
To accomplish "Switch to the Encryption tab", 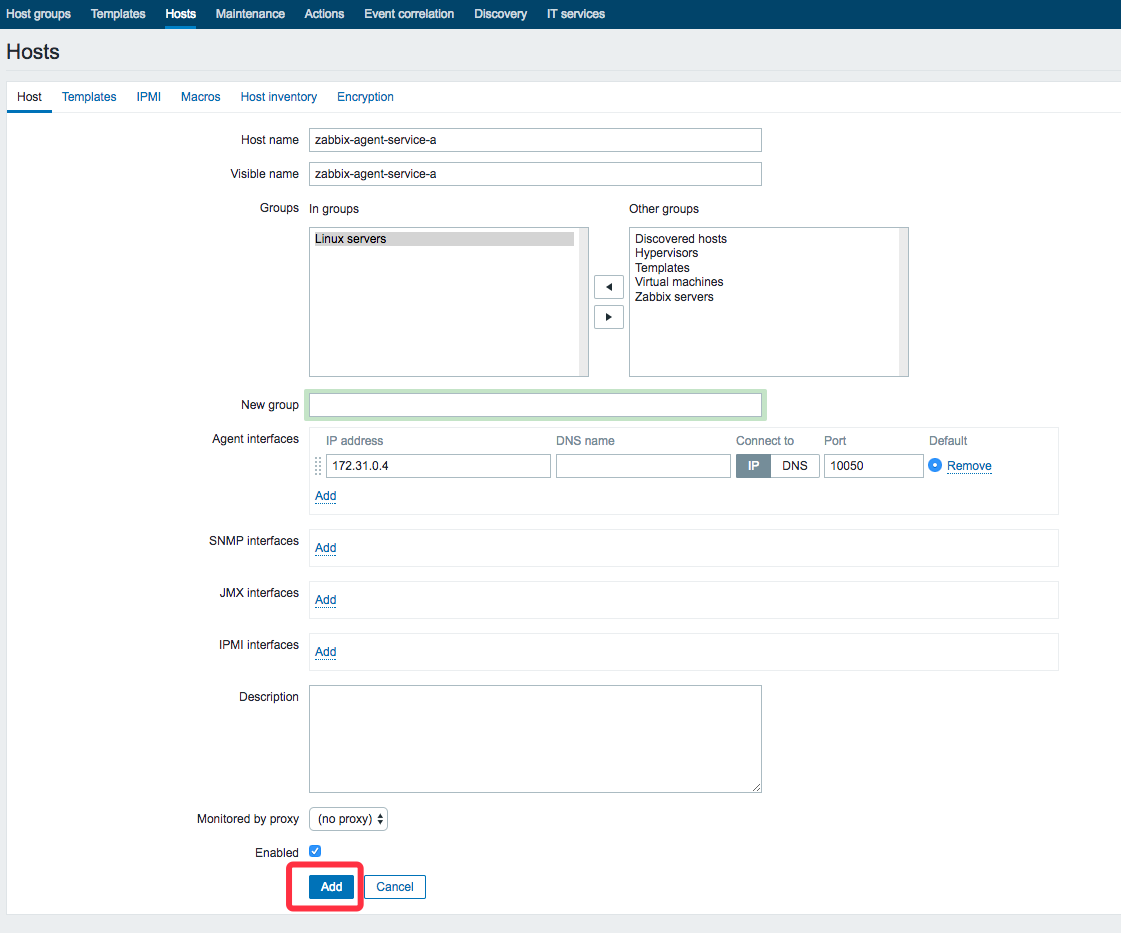I will (x=365, y=97).
